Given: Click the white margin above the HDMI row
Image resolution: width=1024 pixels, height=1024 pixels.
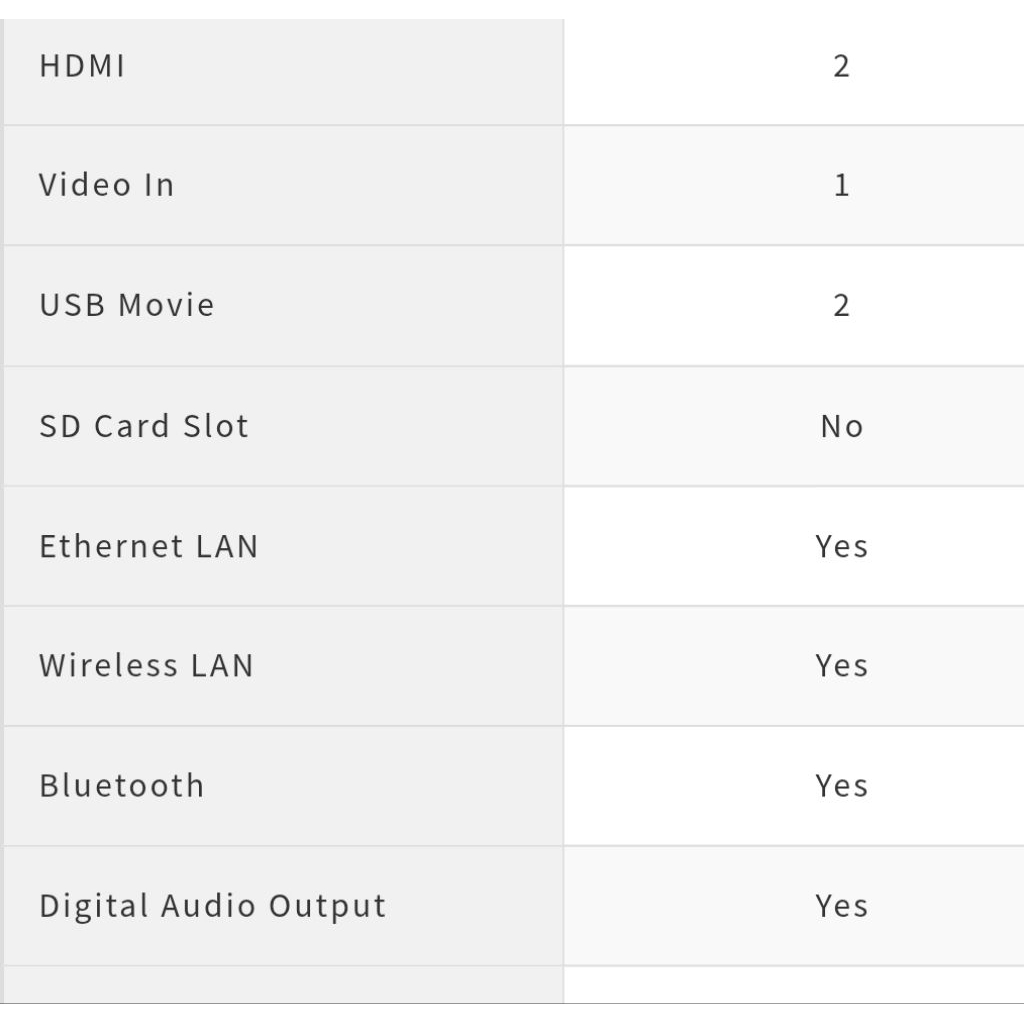Looking at the screenshot, I should 512,9.
